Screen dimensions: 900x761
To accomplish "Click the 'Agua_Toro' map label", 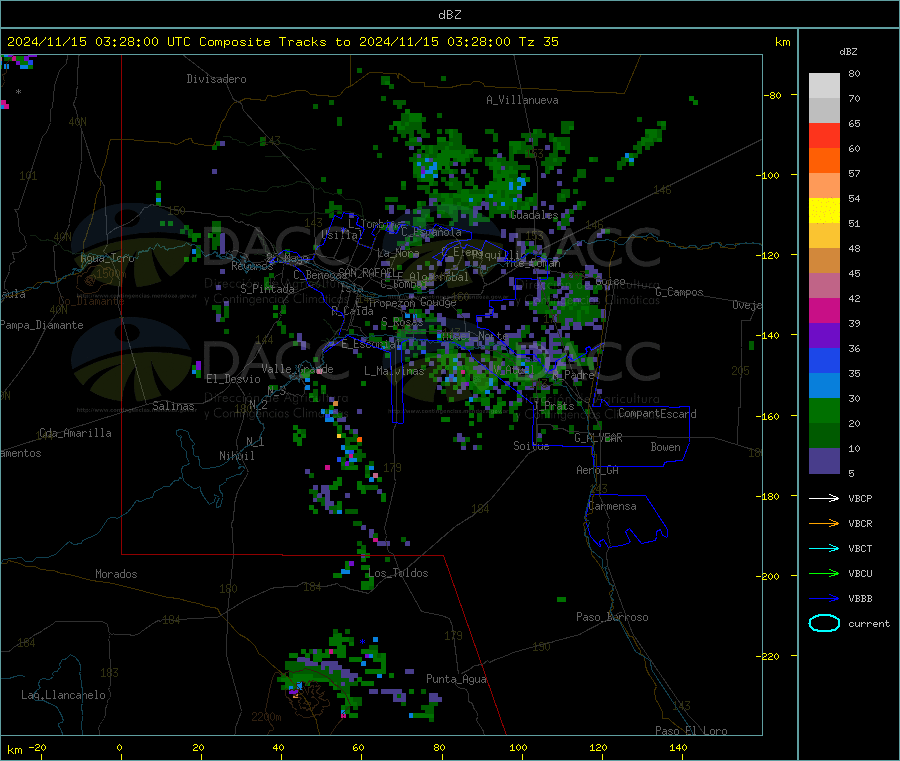I will pos(107,258).
